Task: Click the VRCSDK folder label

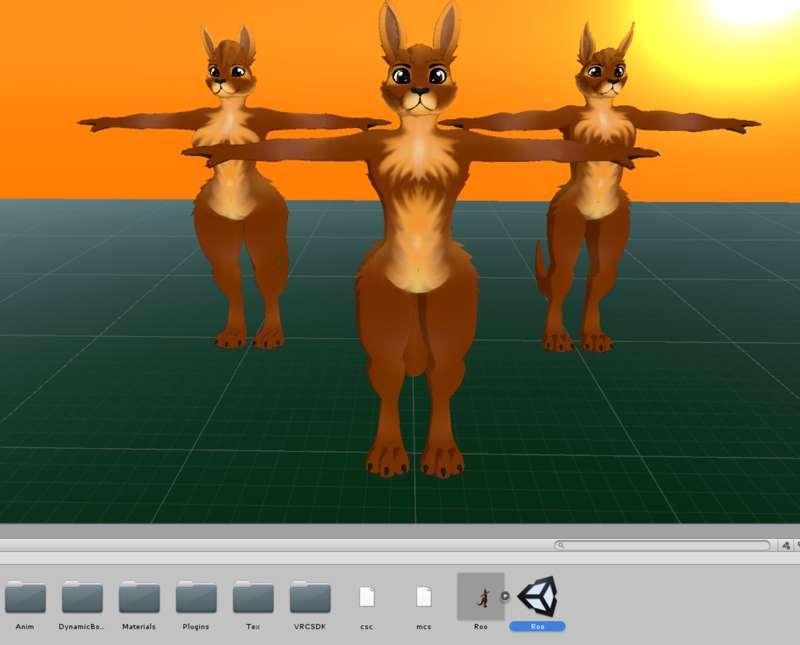Action: tap(310, 627)
